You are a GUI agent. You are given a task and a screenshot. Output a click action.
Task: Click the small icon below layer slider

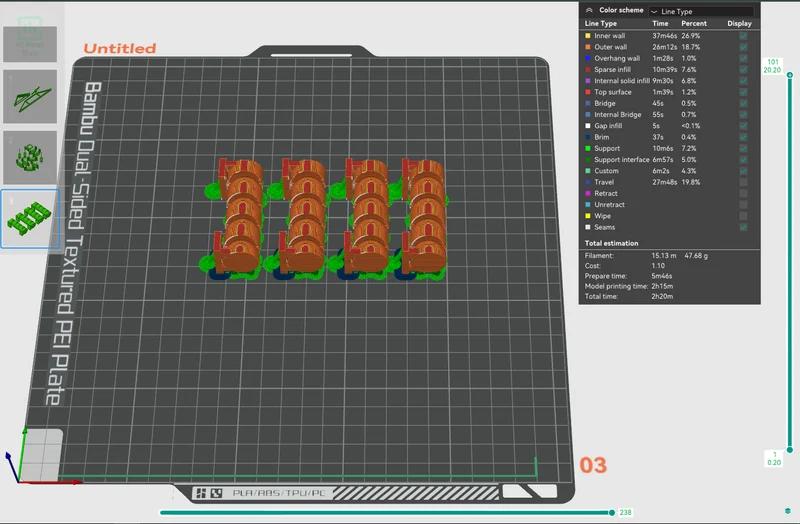[788, 511]
